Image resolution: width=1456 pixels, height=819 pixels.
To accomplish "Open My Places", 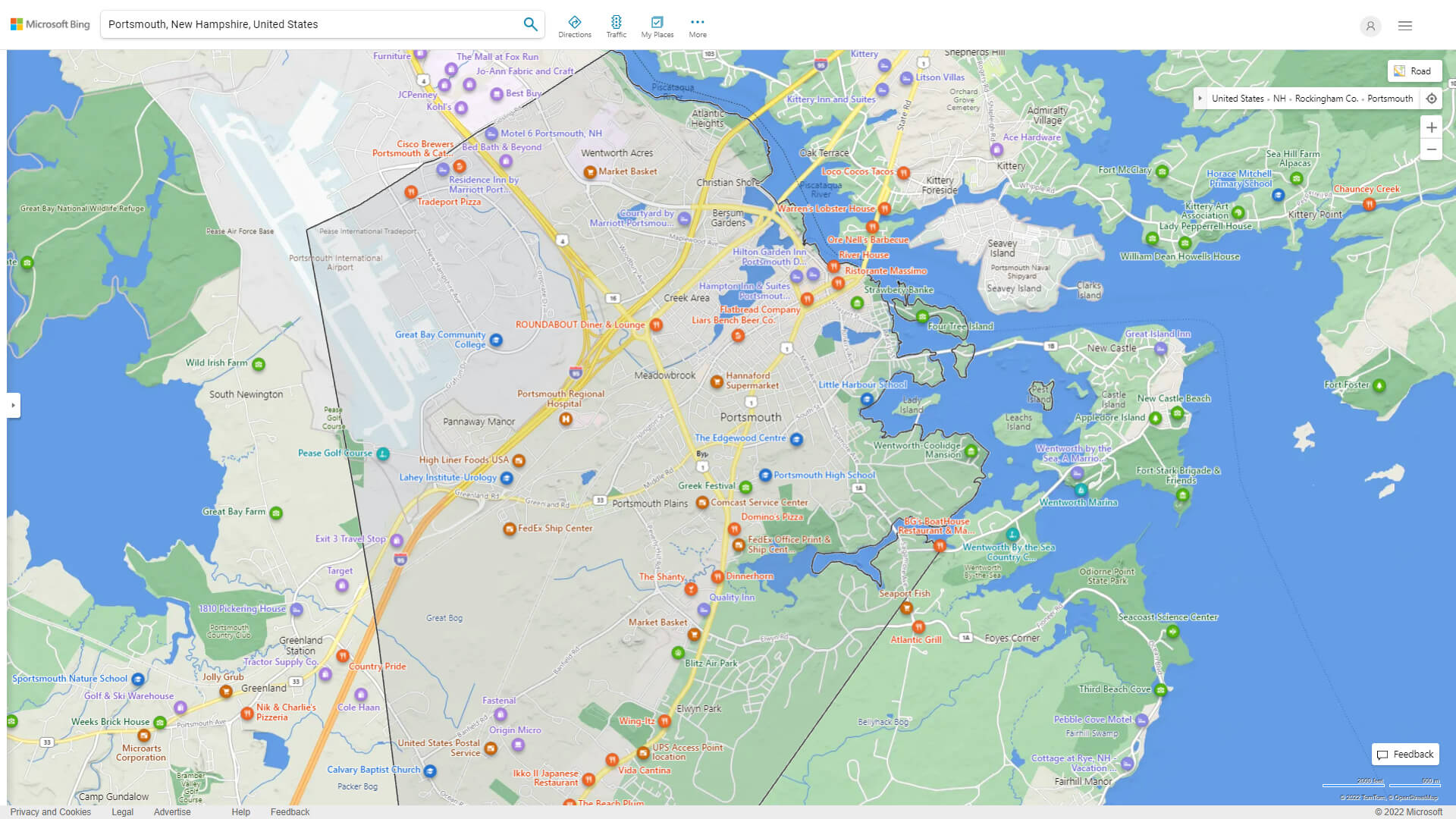I will [x=657, y=25].
